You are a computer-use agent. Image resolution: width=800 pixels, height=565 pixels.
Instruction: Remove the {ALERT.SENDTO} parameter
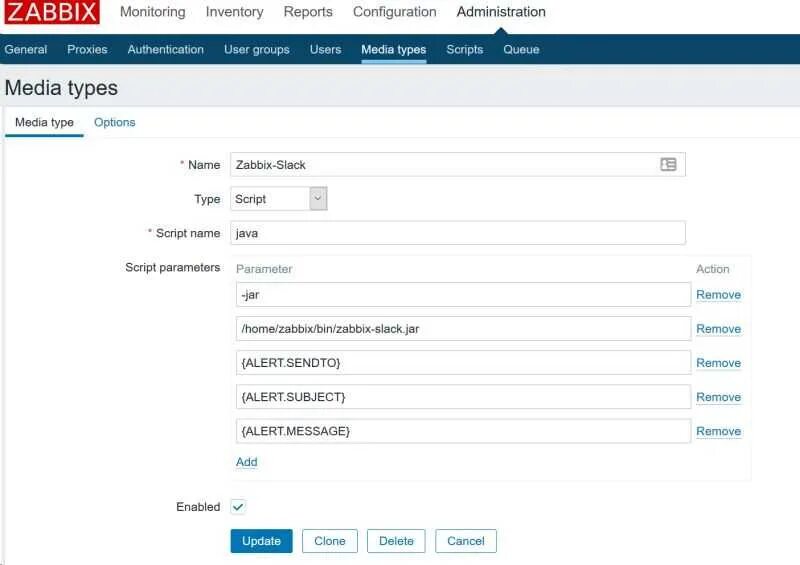[x=718, y=363]
